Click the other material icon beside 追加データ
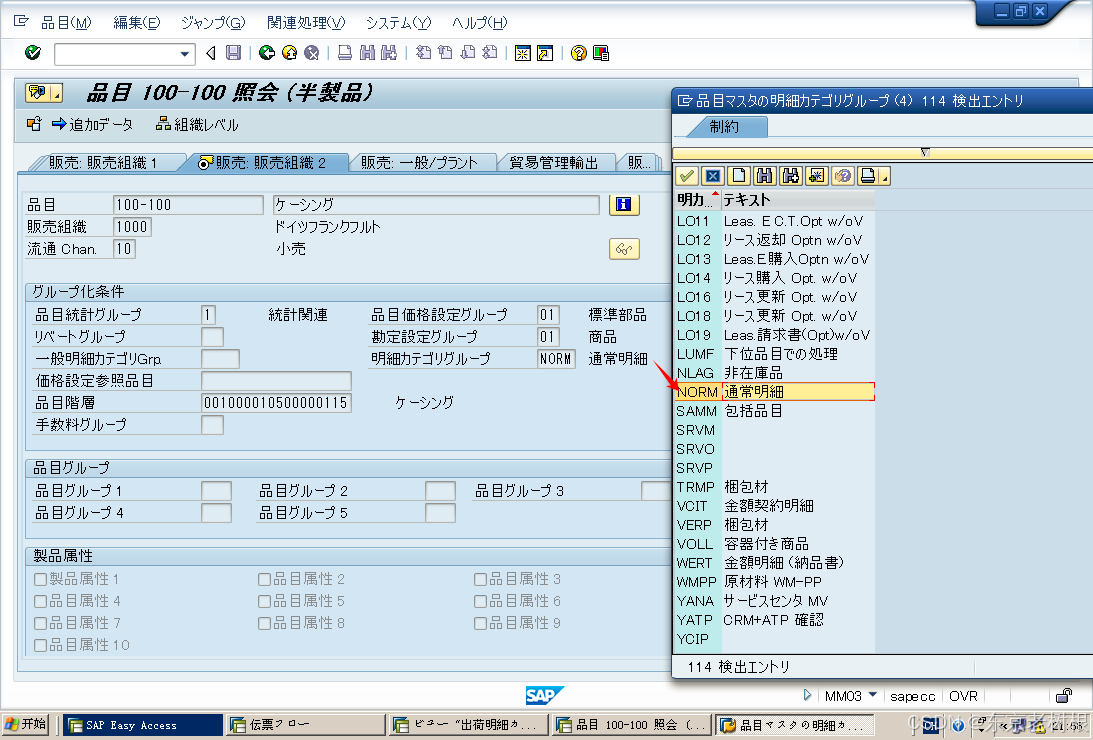 point(33,124)
